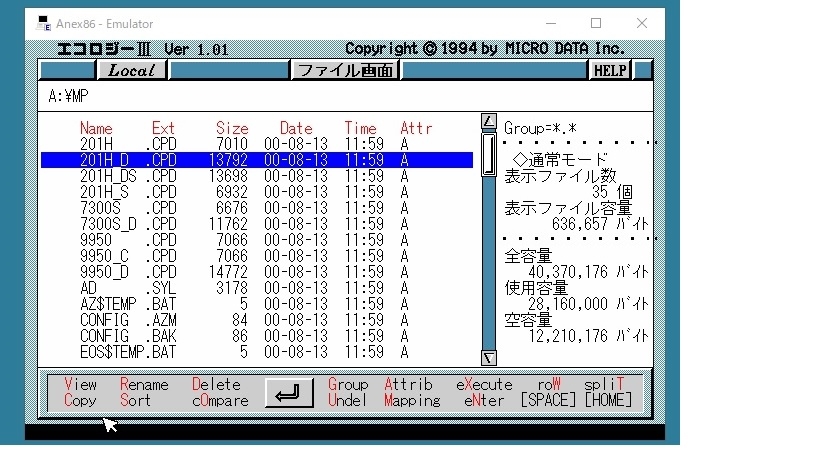Click the Anex86 app icon in title bar

(x=43, y=23)
